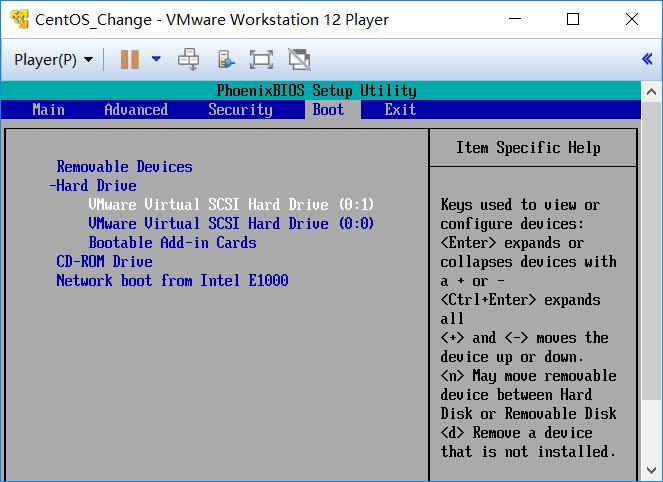
Task: Close the VMware Player window
Action: point(632,19)
